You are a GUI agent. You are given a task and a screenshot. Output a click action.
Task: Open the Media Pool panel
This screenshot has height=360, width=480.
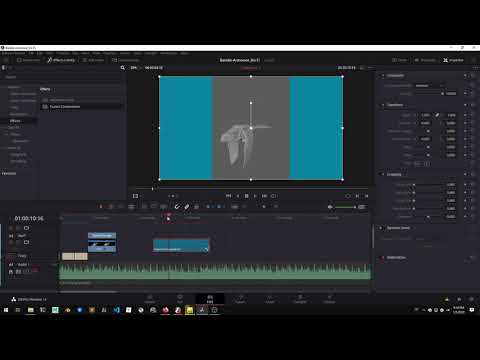tap(29, 60)
